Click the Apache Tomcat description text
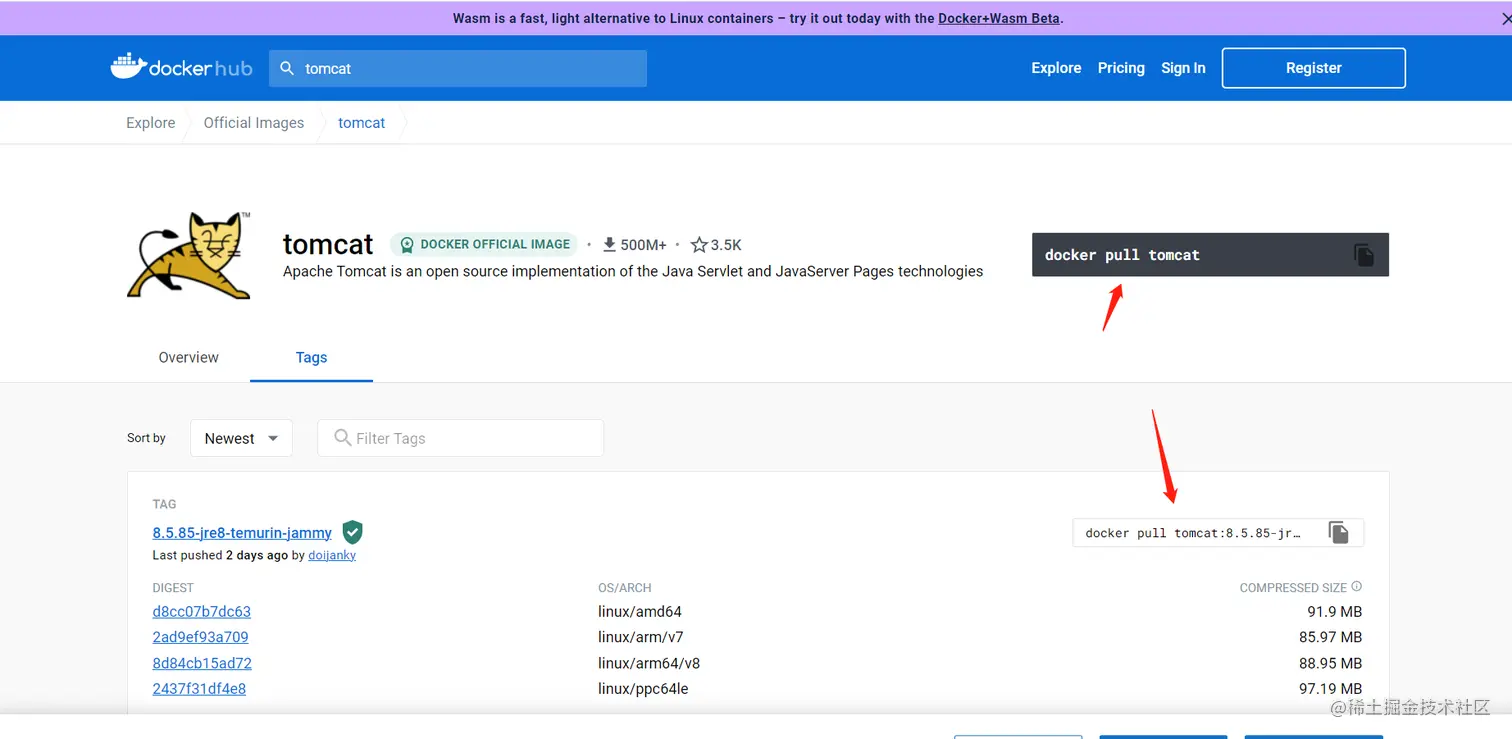The height and width of the screenshot is (739, 1512). (633, 271)
